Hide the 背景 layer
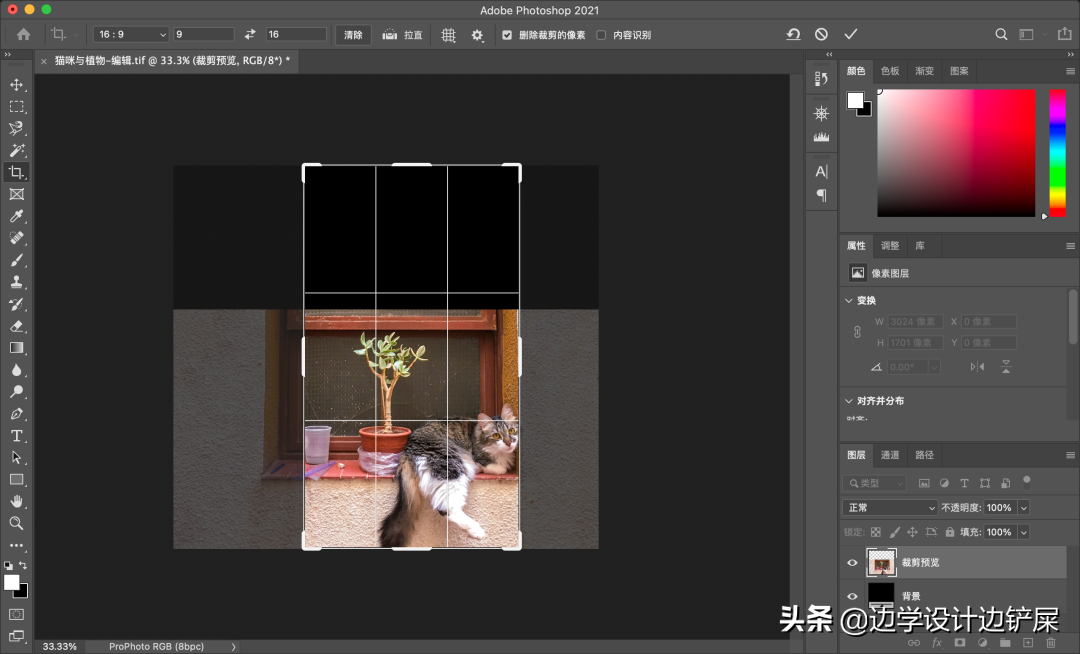 (x=852, y=596)
